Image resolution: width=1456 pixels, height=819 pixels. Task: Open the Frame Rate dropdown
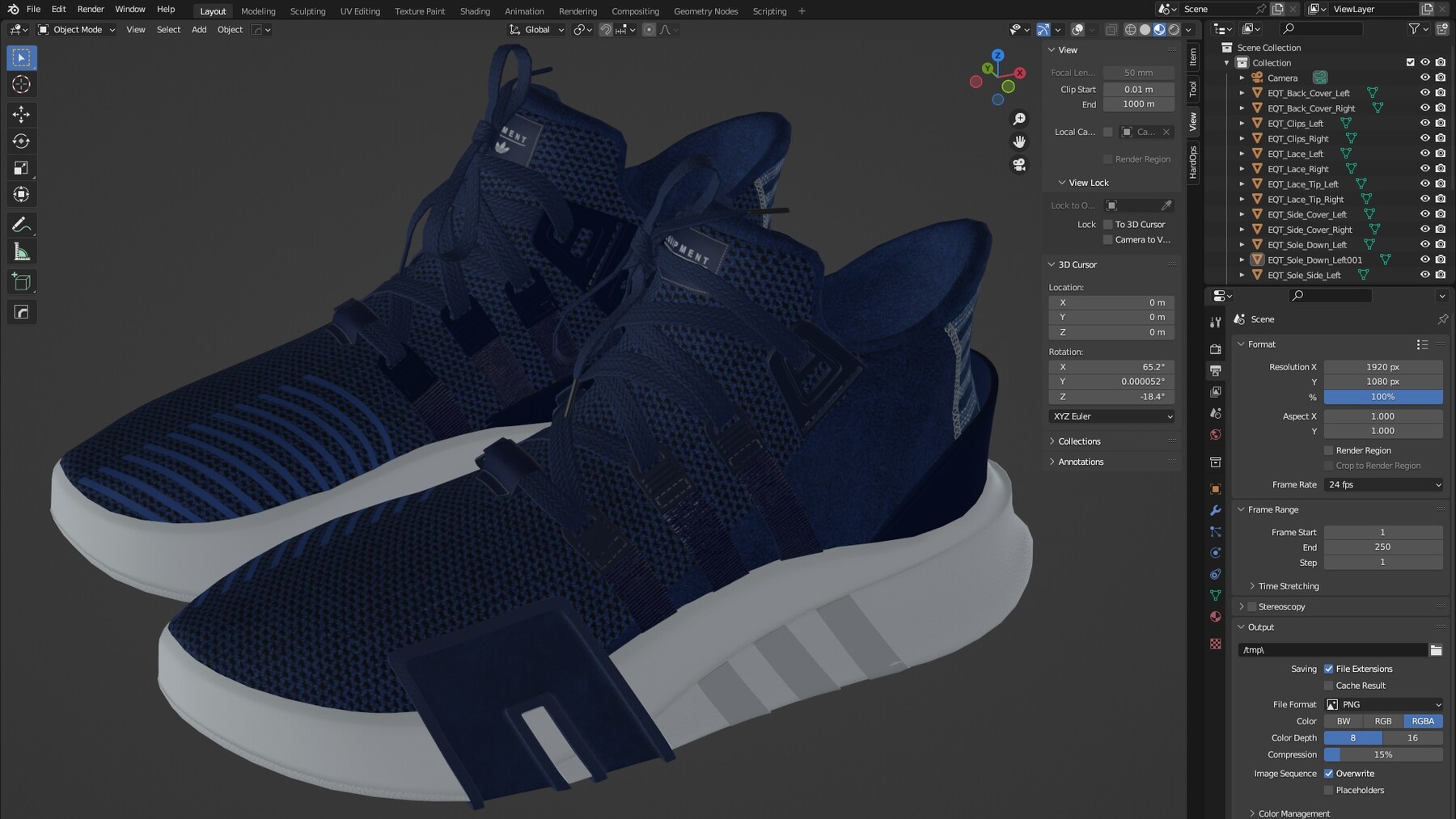tap(1383, 485)
